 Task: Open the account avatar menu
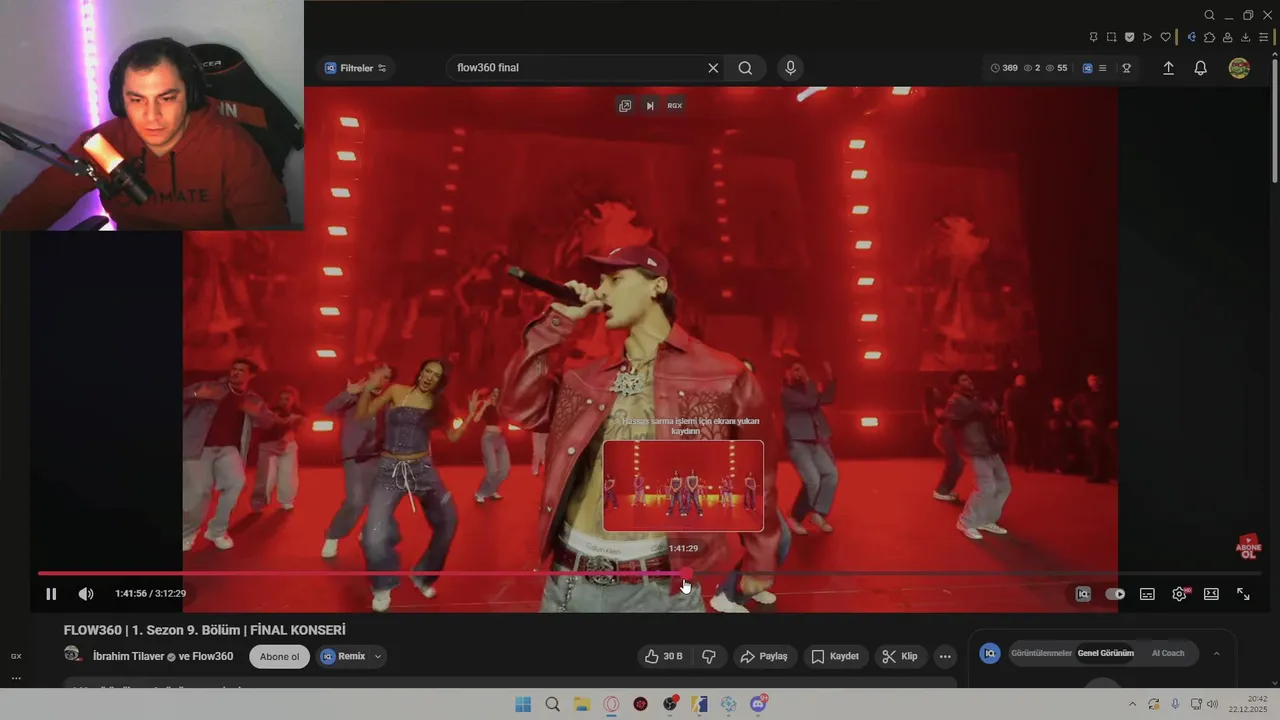pos(1239,68)
